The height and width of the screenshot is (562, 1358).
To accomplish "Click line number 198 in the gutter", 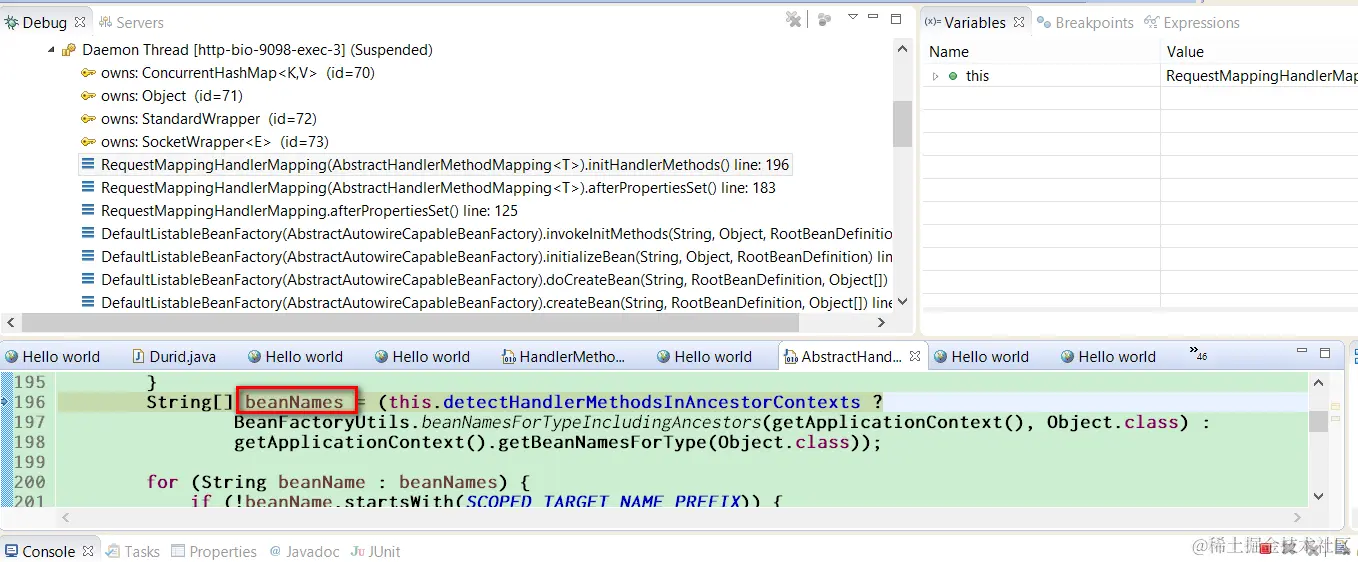I will coord(30,442).
